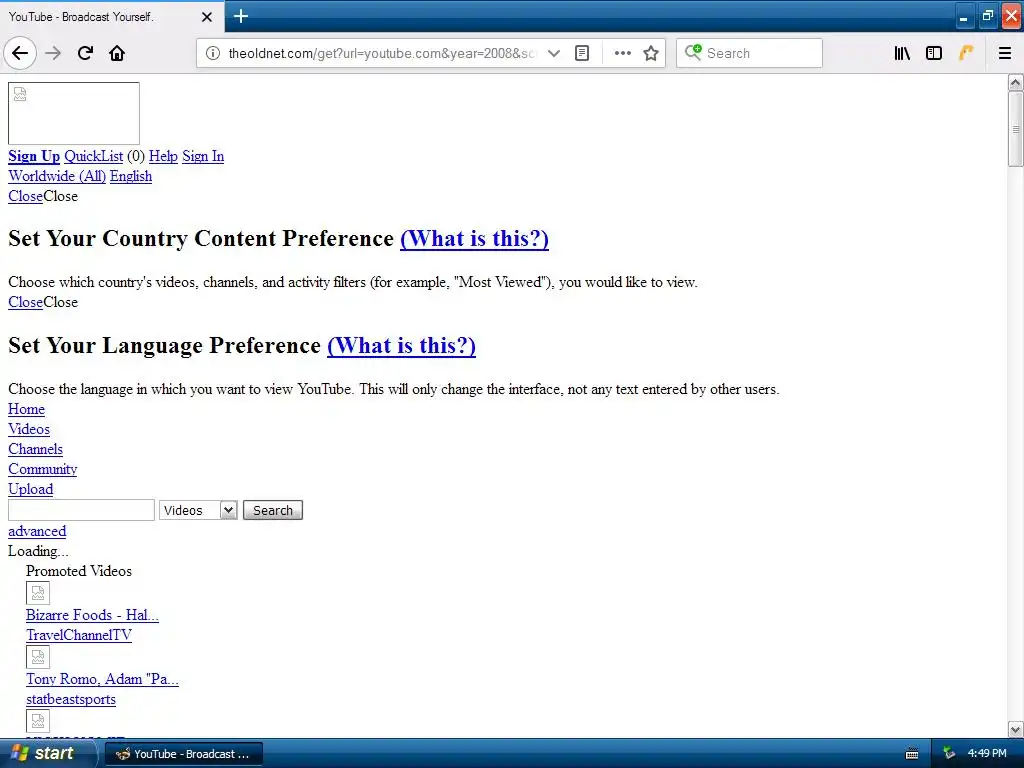Viewport: 1024px width, 768px height.
Task: Click What is this? beside Country Content Preference
Action: (475, 238)
